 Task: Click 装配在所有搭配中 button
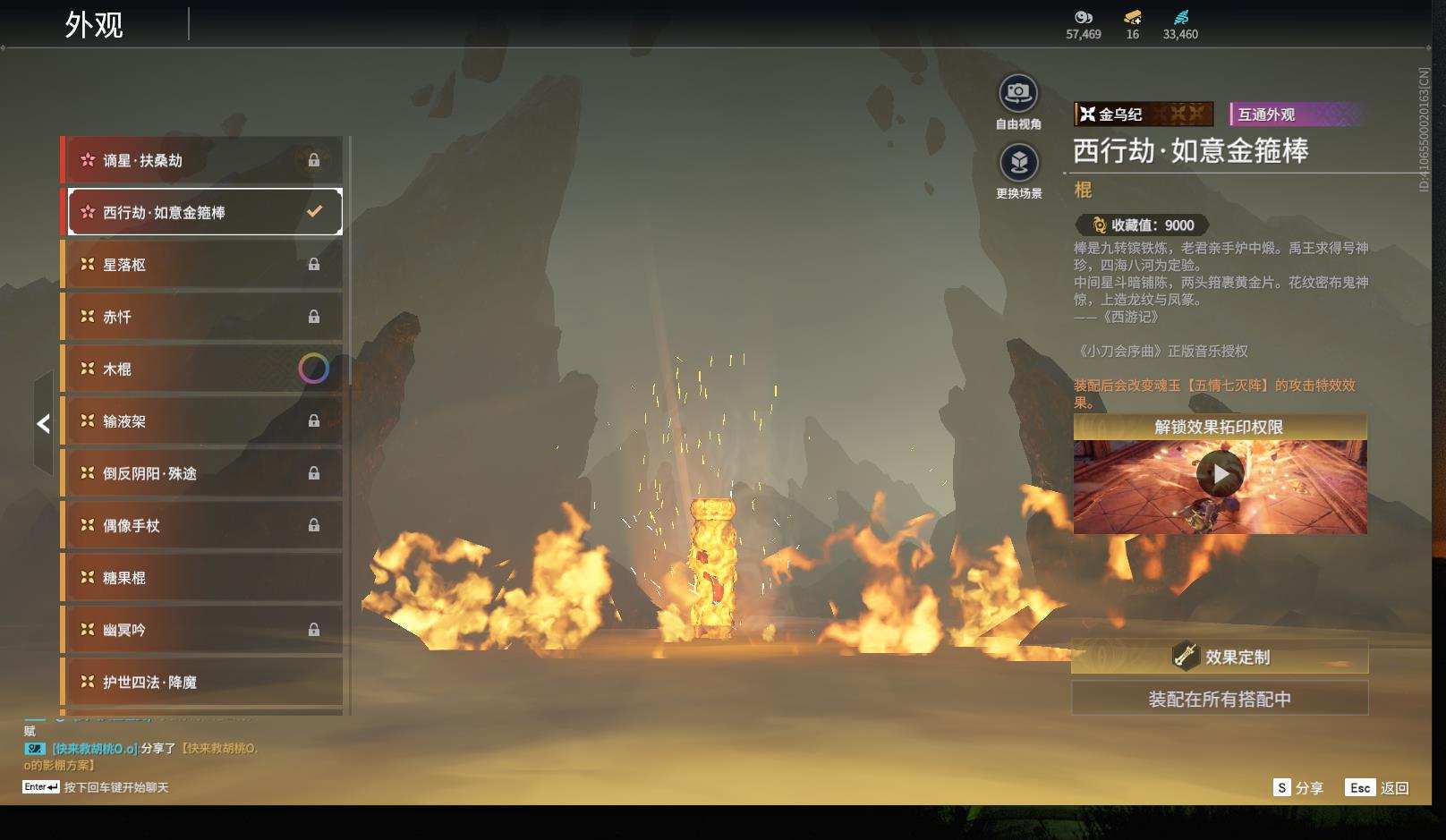pos(1220,699)
